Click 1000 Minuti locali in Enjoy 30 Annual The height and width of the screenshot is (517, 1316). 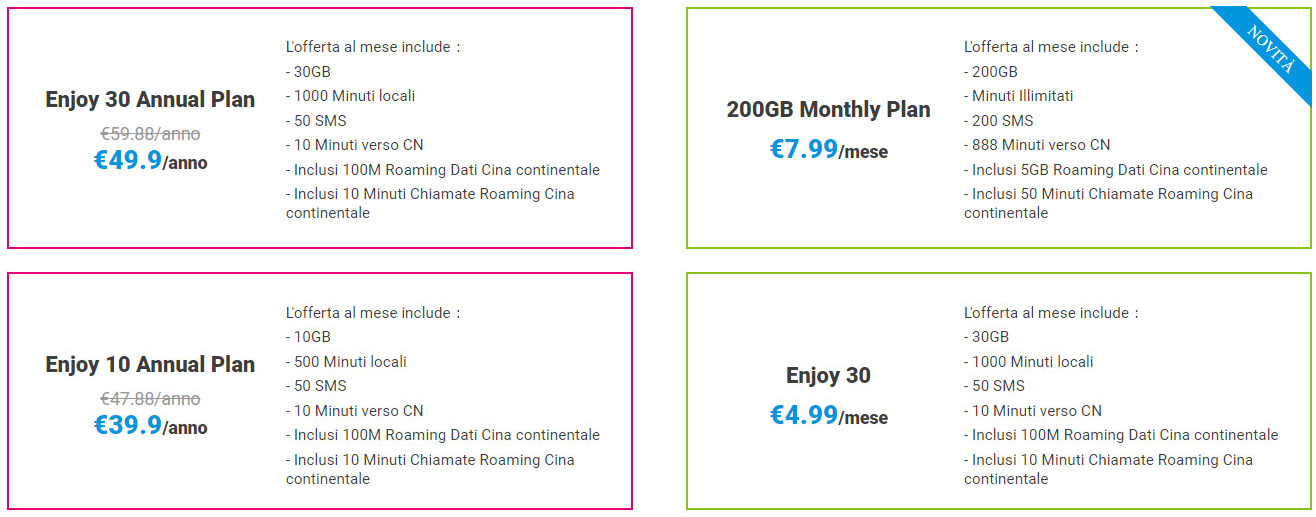point(350,96)
